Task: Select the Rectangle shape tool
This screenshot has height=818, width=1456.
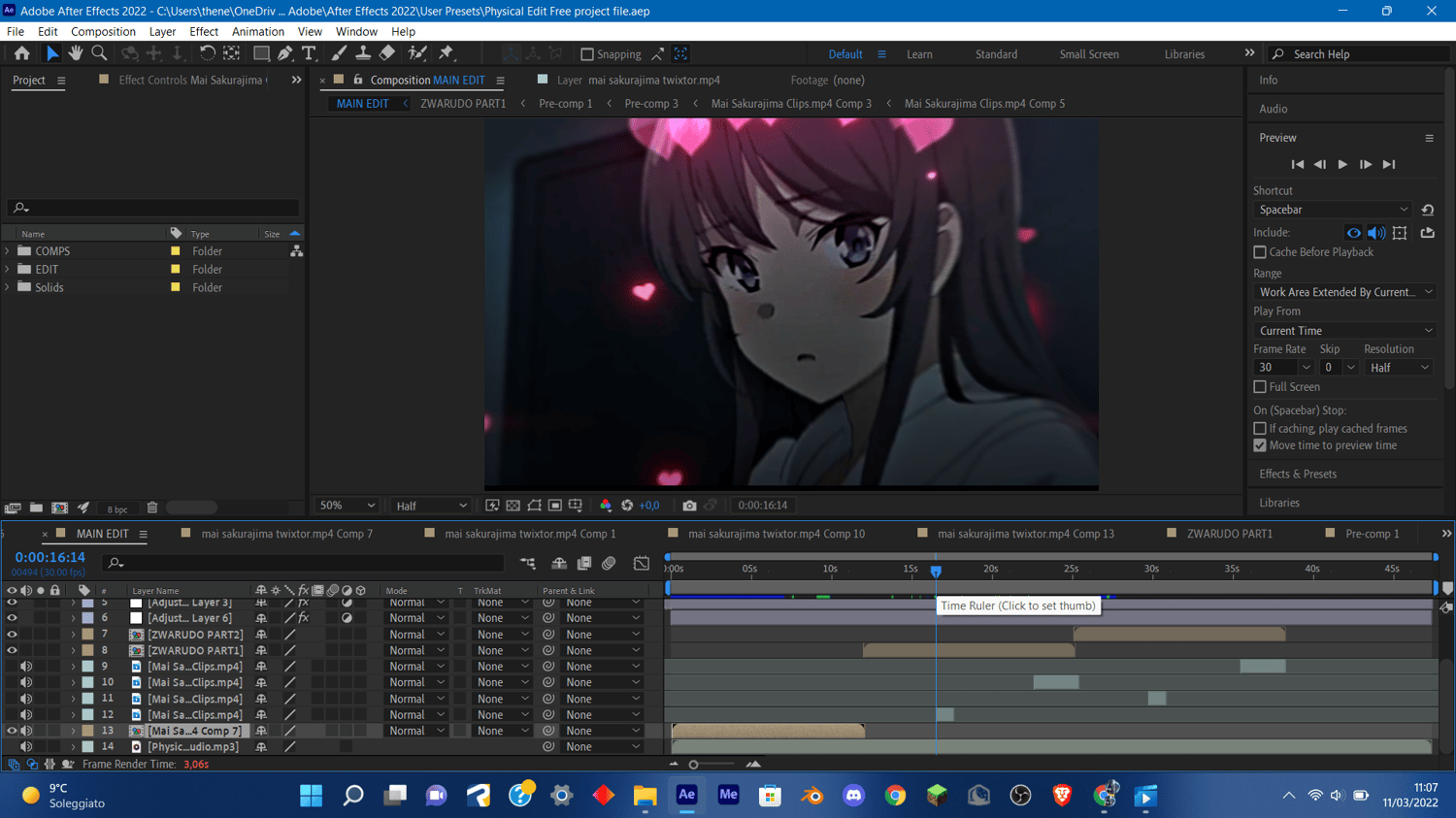Action: click(x=261, y=53)
